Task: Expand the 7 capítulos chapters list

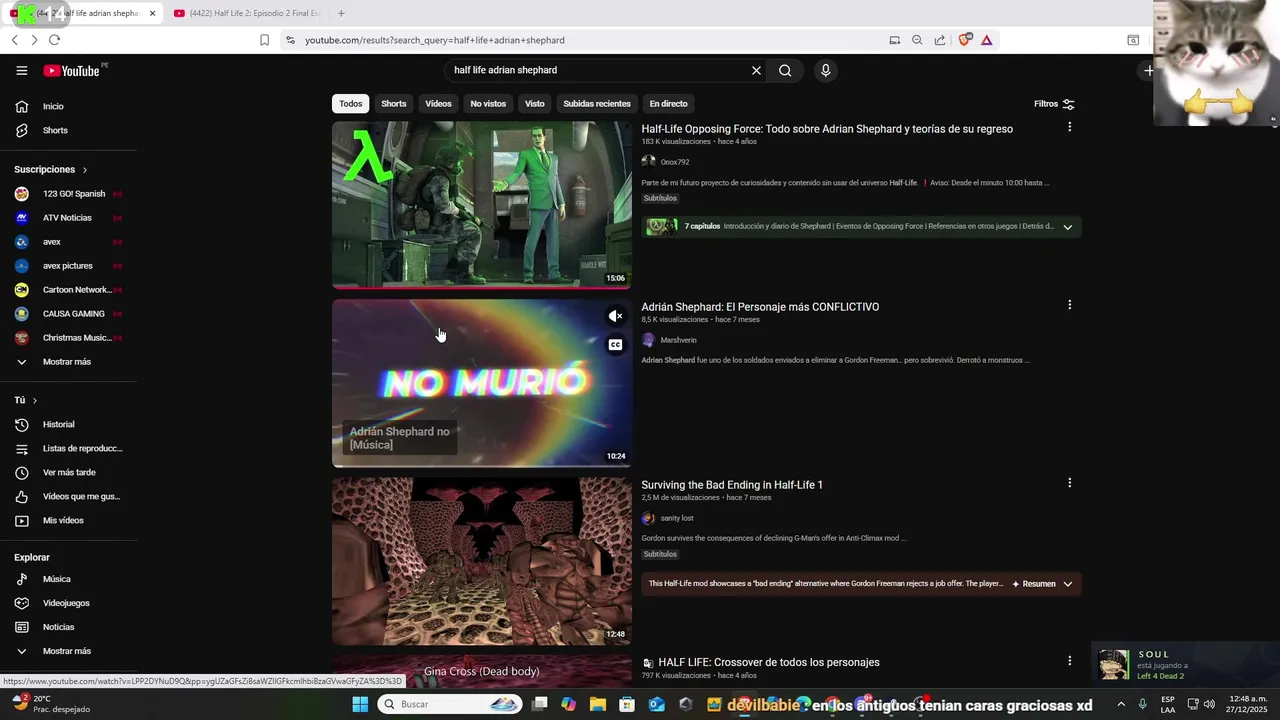Action: [1067, 227]
